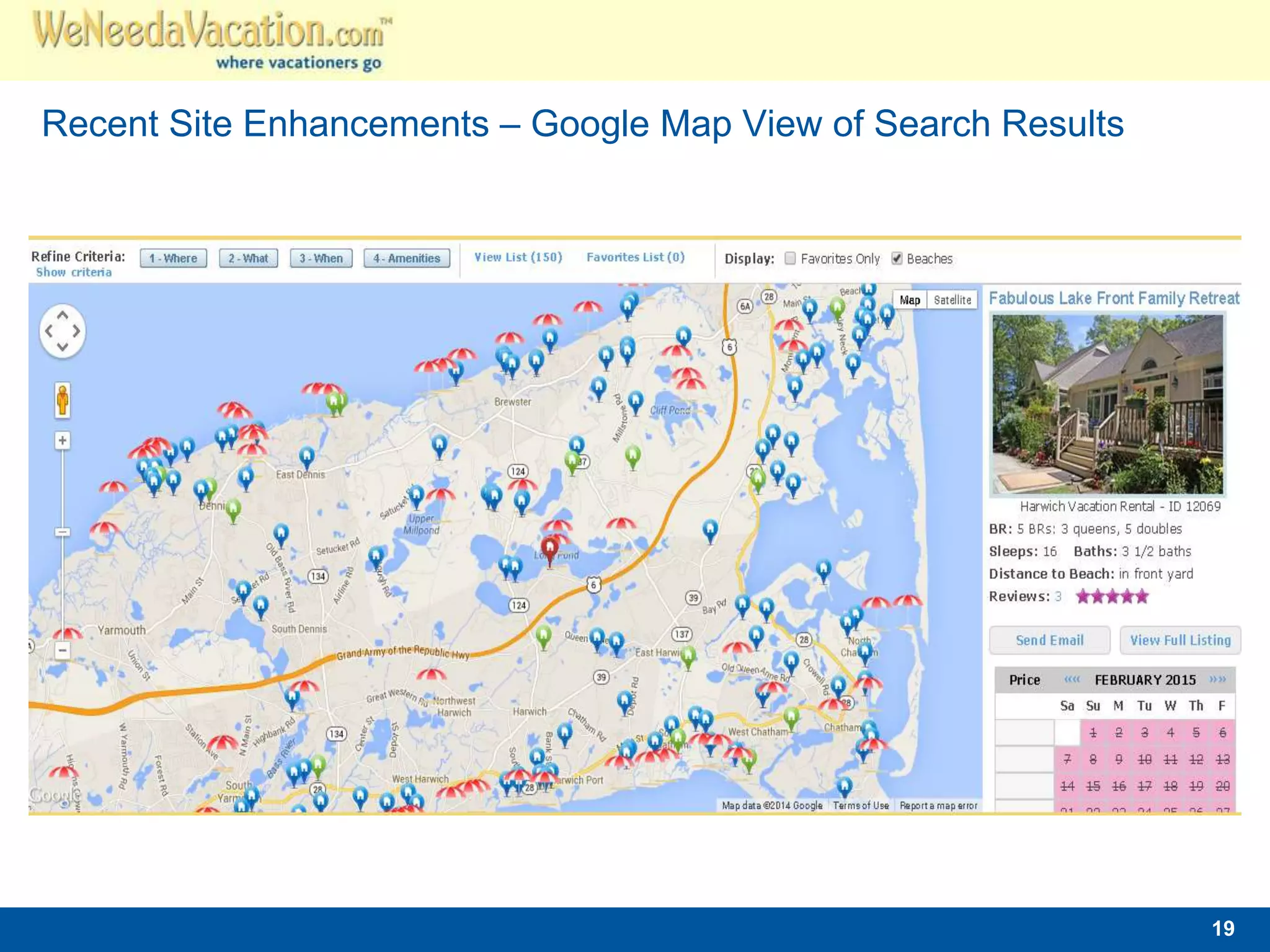1270x952 pixels.
Task: Click View Full Listing for the Harwich rental
Action: [1180, 640]
